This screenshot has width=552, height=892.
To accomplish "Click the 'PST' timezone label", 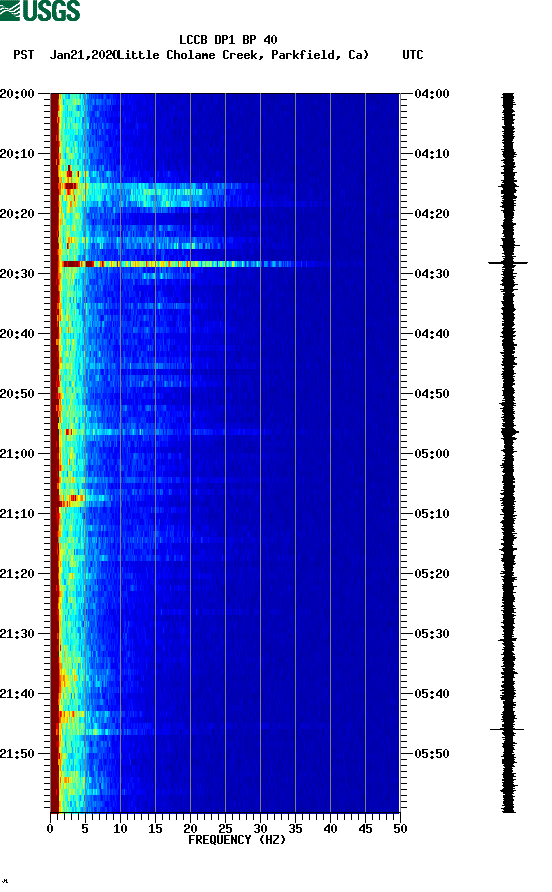I will coord(24,55).
